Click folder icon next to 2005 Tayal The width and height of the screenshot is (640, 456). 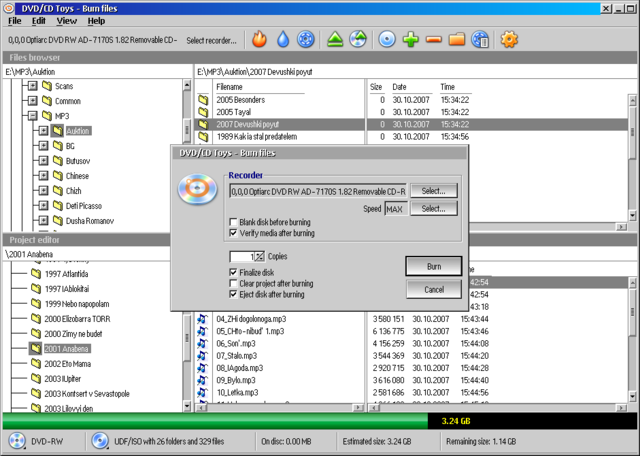(x=203, y=112)
